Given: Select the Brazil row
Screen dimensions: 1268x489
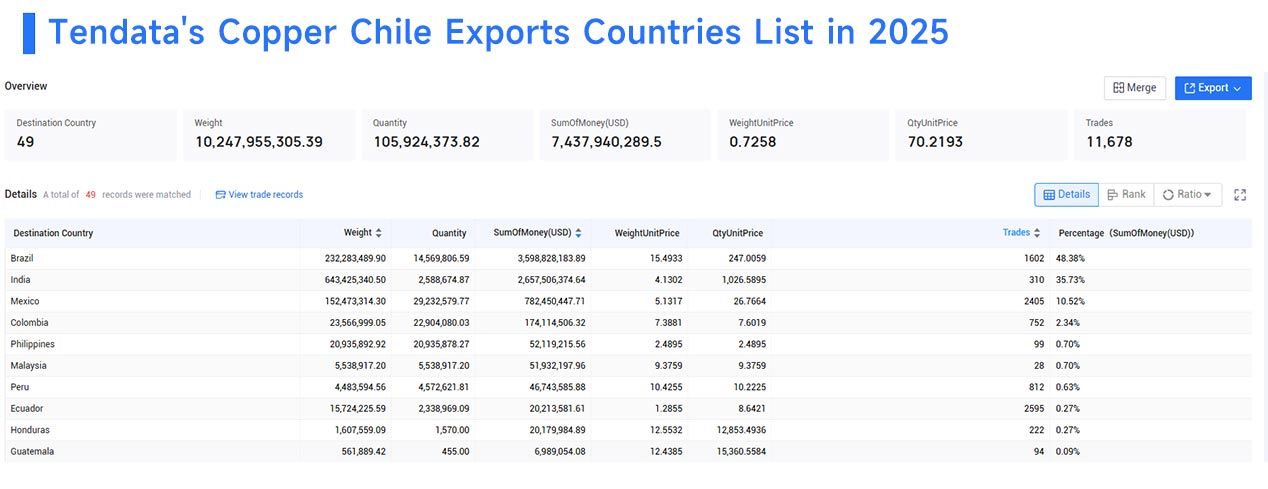Looking at the screenshot, I should tap(628, 258).
